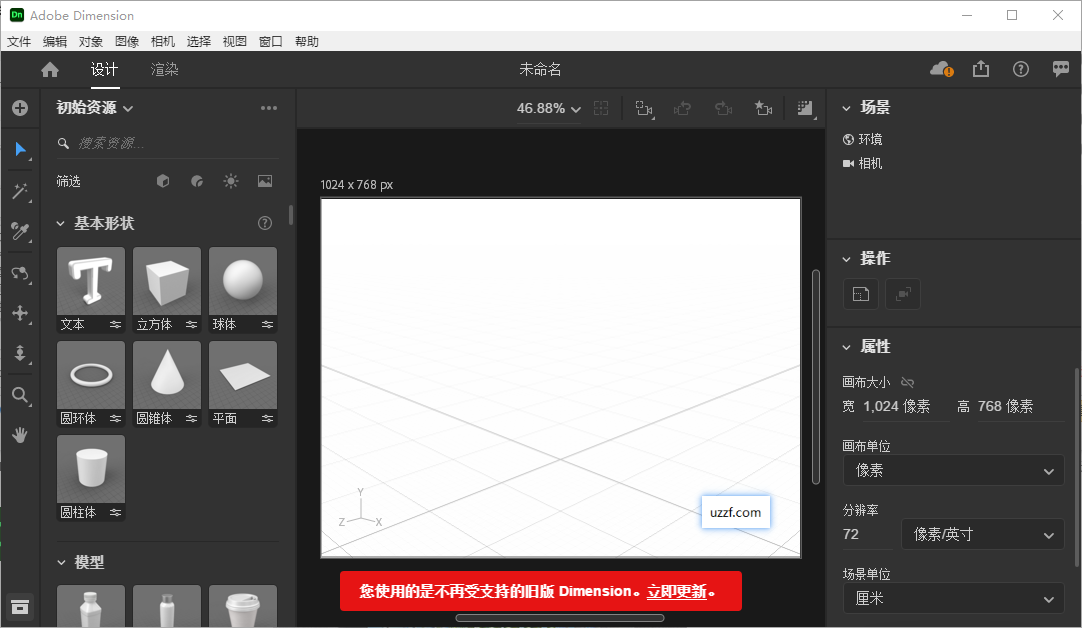Choose the Move tool in the toolbar
This screenshot has height=628, width=1082.
(20, 313)
